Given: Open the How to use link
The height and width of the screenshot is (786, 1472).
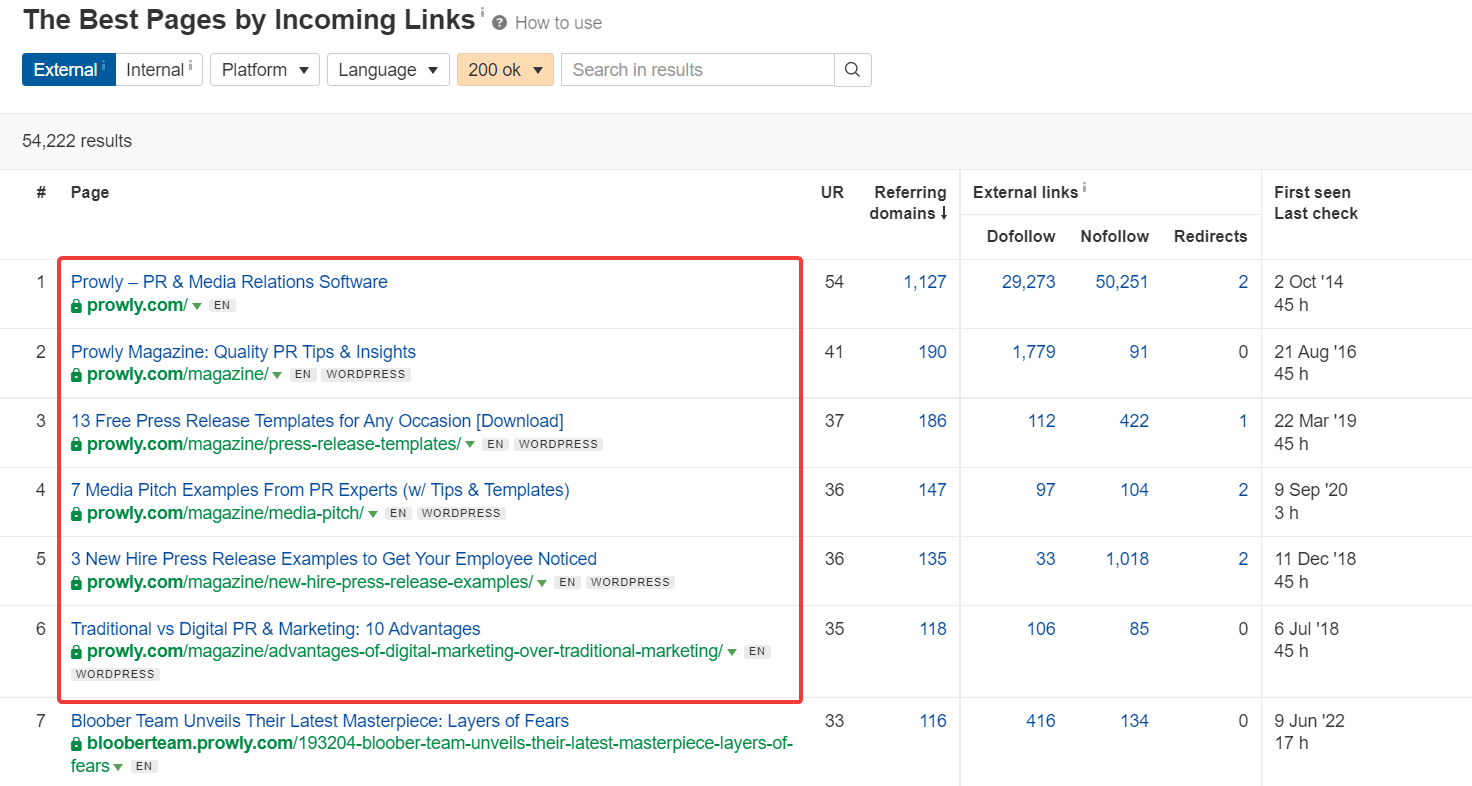Looking at the screenshot, I should click(x=558, y=23).
